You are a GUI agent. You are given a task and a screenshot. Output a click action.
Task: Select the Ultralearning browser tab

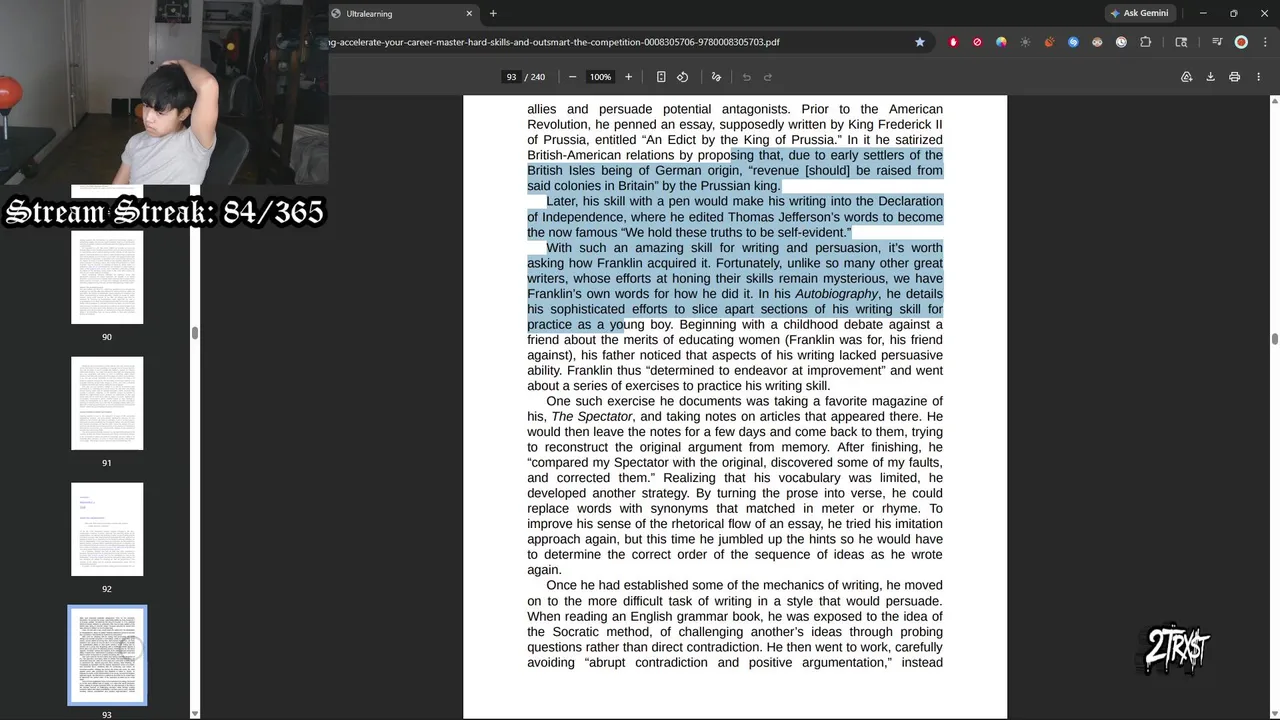(400, 14)
